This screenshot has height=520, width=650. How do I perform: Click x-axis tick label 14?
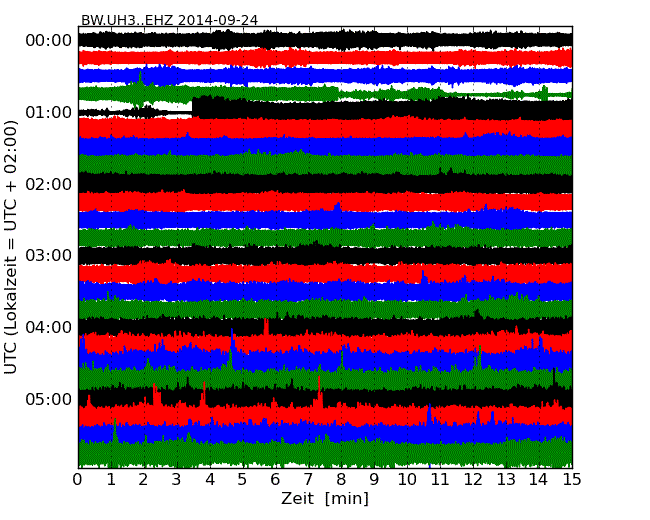[538, 480]
